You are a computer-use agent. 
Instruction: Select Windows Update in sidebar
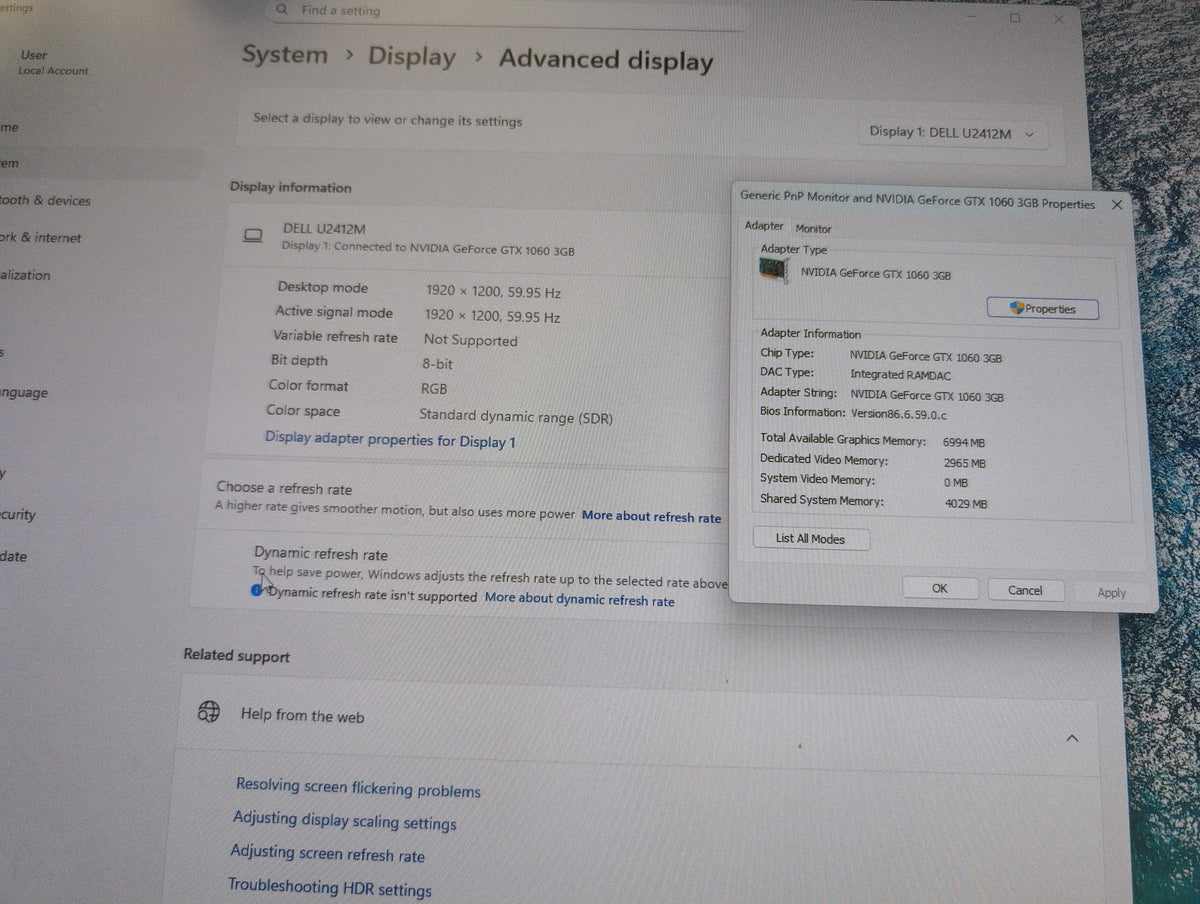(14, 556)
